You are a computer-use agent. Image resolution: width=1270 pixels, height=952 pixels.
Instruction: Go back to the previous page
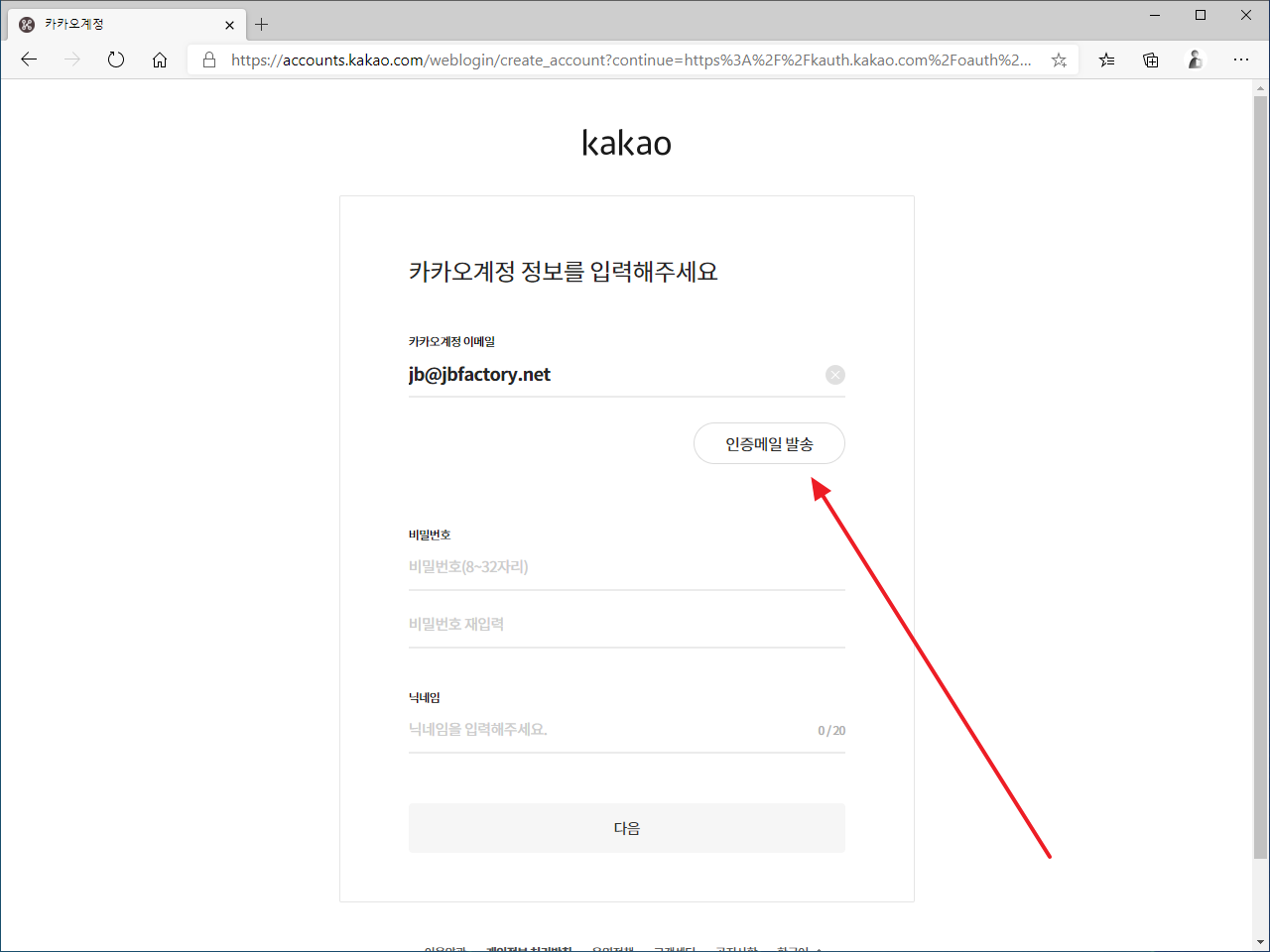pos(29,59)
